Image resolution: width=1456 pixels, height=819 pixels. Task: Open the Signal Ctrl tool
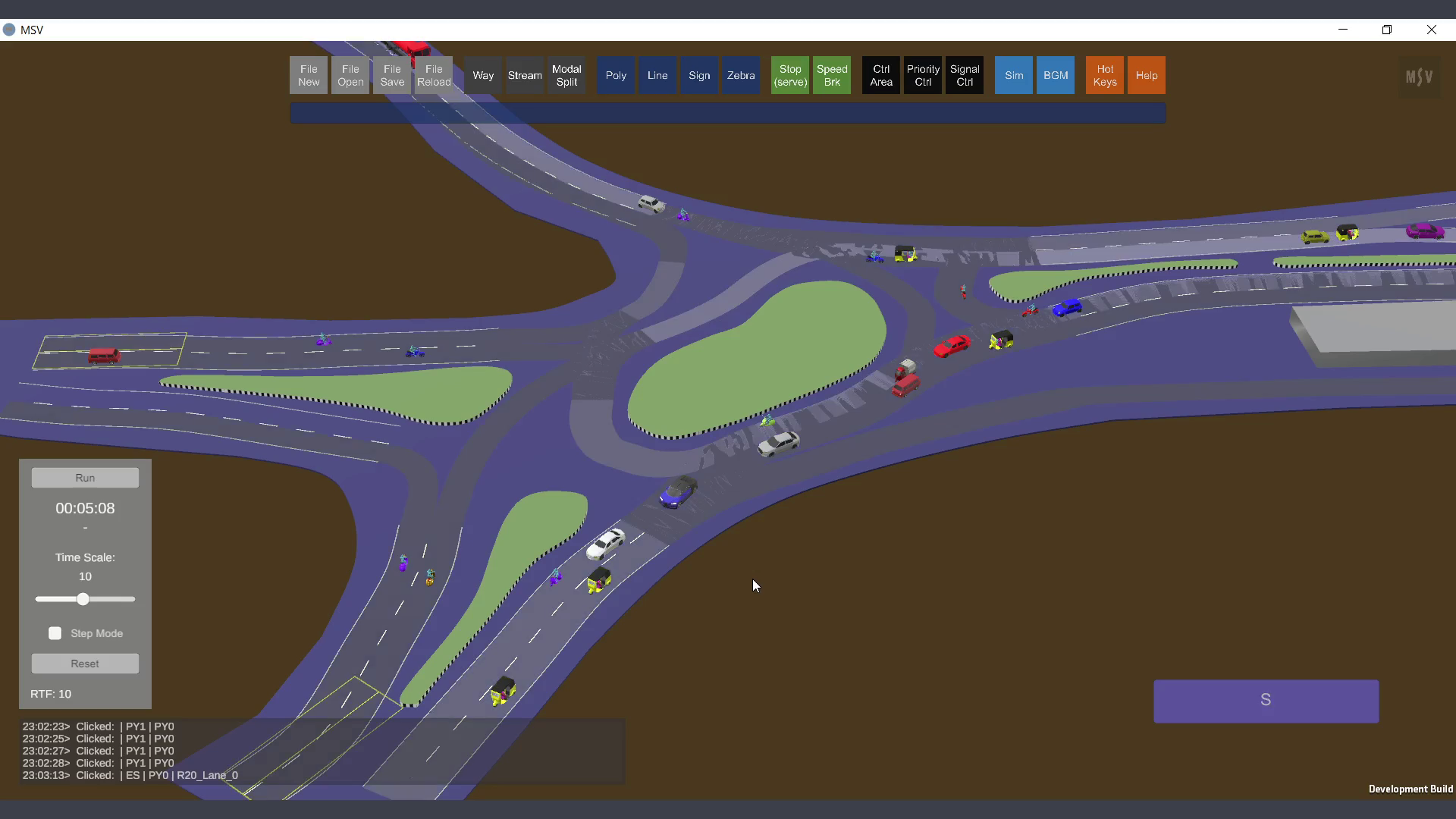pos(965,75)
